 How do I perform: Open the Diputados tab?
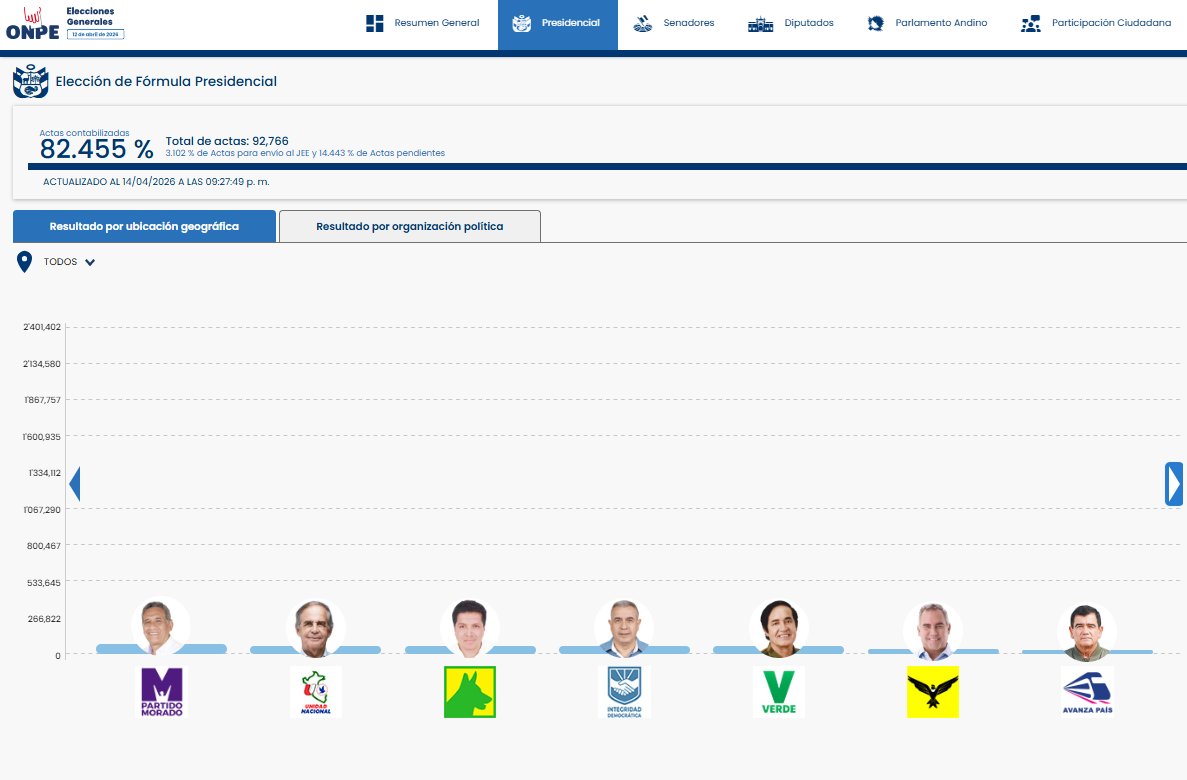(790, 23)
